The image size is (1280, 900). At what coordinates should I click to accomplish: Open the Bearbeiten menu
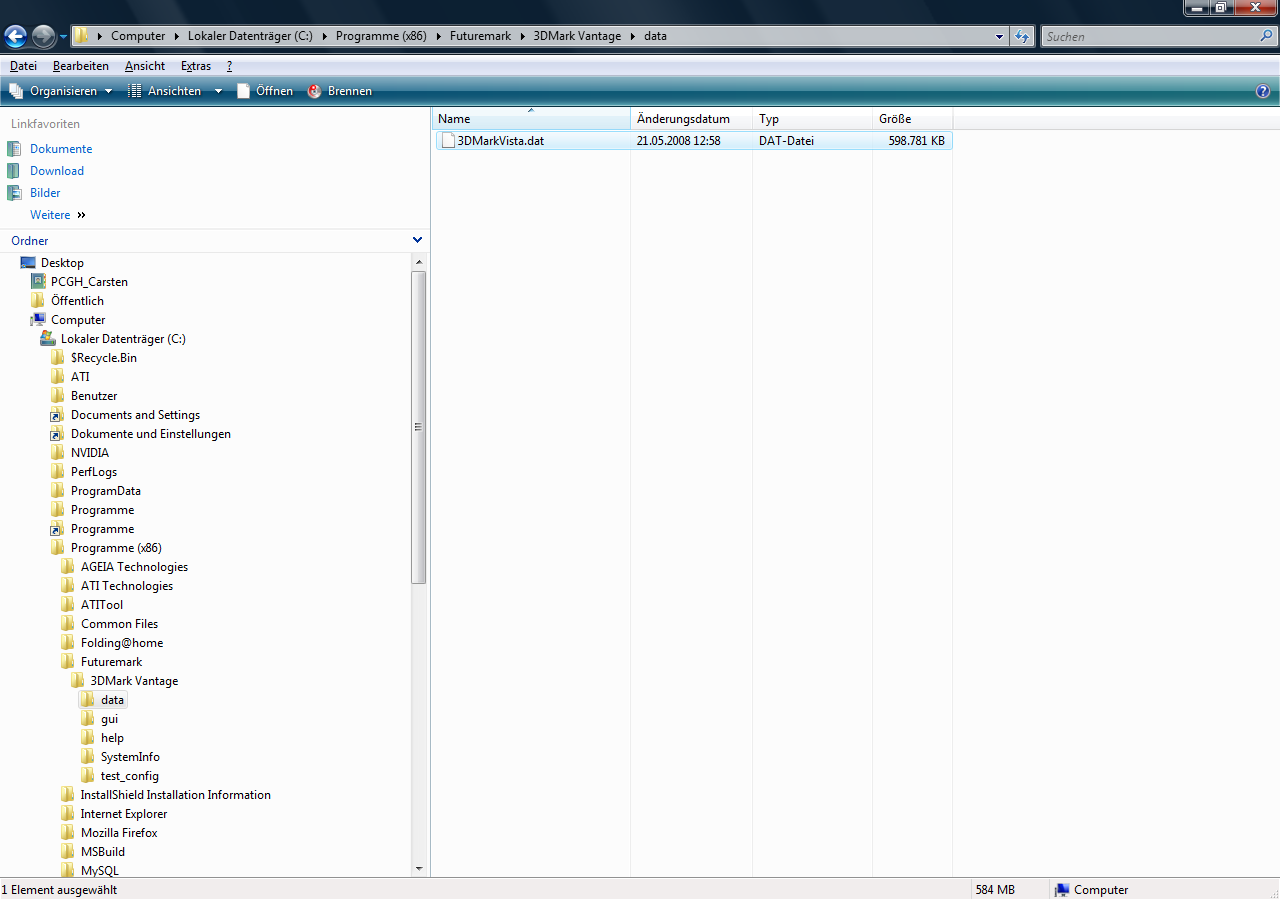click(81, 66)
